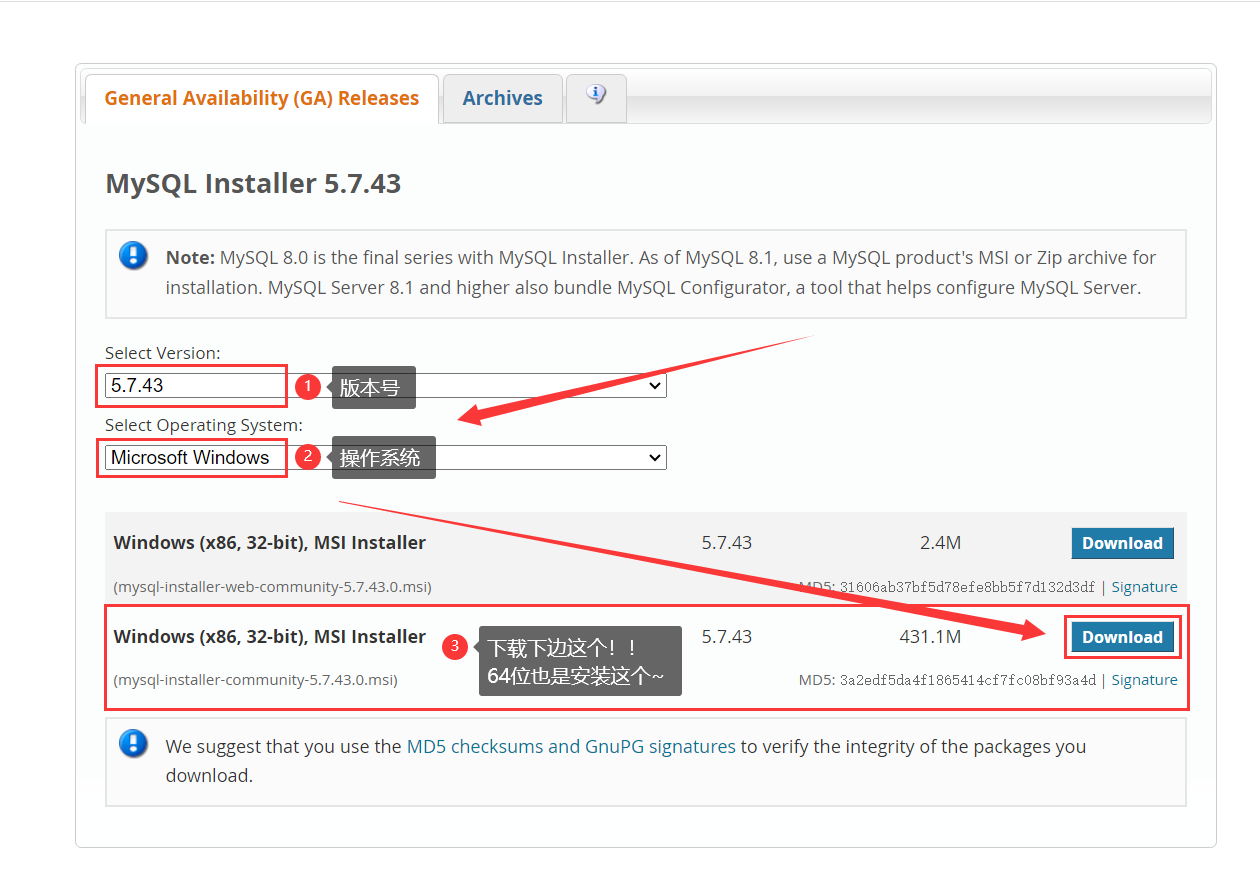Download the 431.1M community installer

pos(1122,637)
